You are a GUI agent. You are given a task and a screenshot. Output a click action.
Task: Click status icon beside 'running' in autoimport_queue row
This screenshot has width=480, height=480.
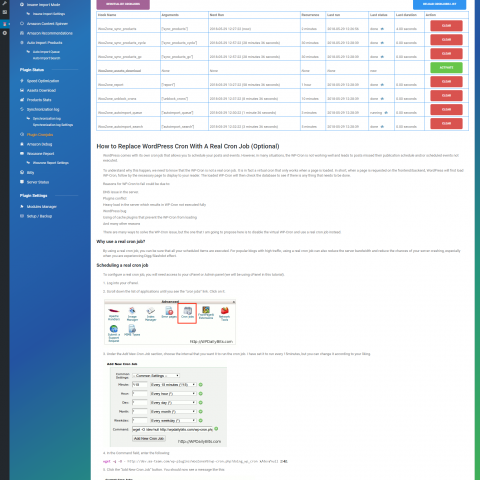pos(386,113)
